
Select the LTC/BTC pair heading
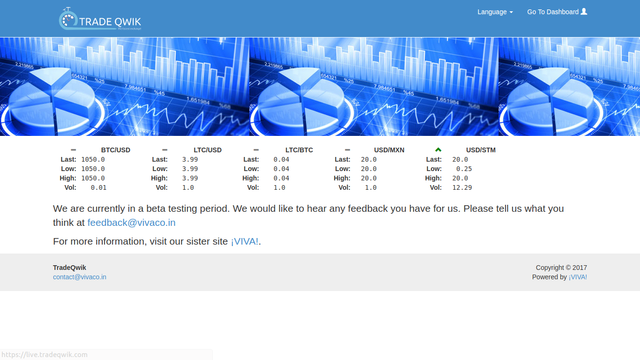point(299,150)
